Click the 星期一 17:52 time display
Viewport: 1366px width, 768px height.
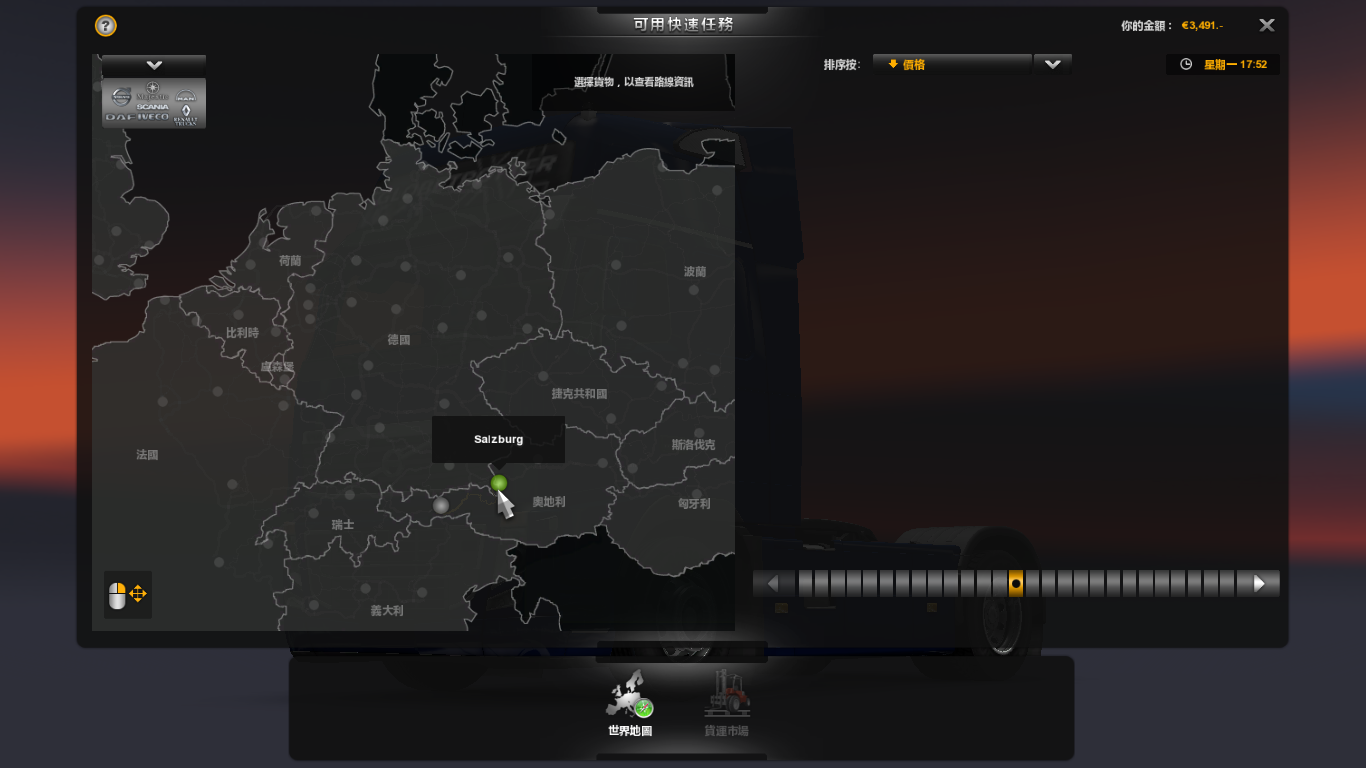[x=1235, y=64]
